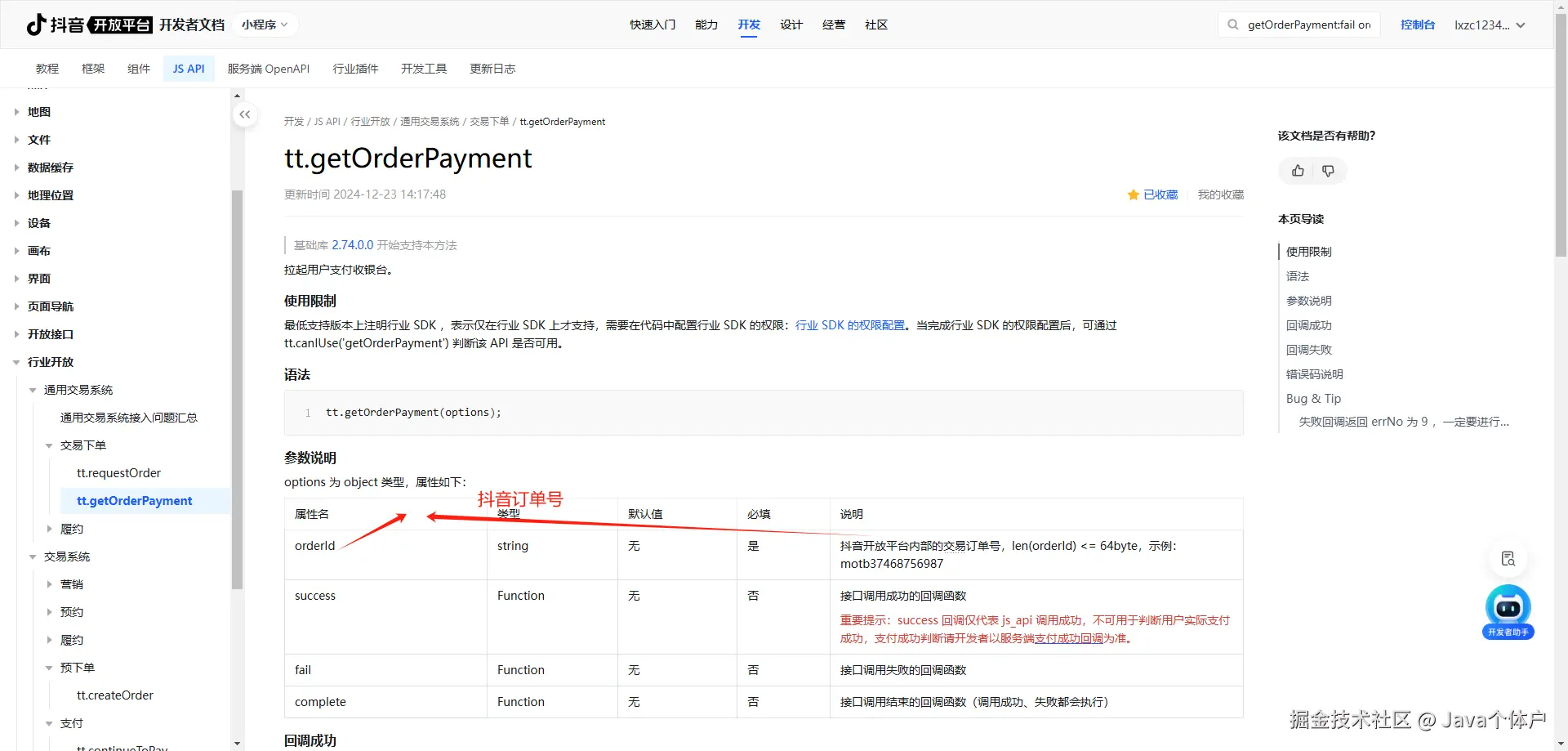Switch to the 组件 tab
The image size is (1568, 751).
[x=139, y=69]
